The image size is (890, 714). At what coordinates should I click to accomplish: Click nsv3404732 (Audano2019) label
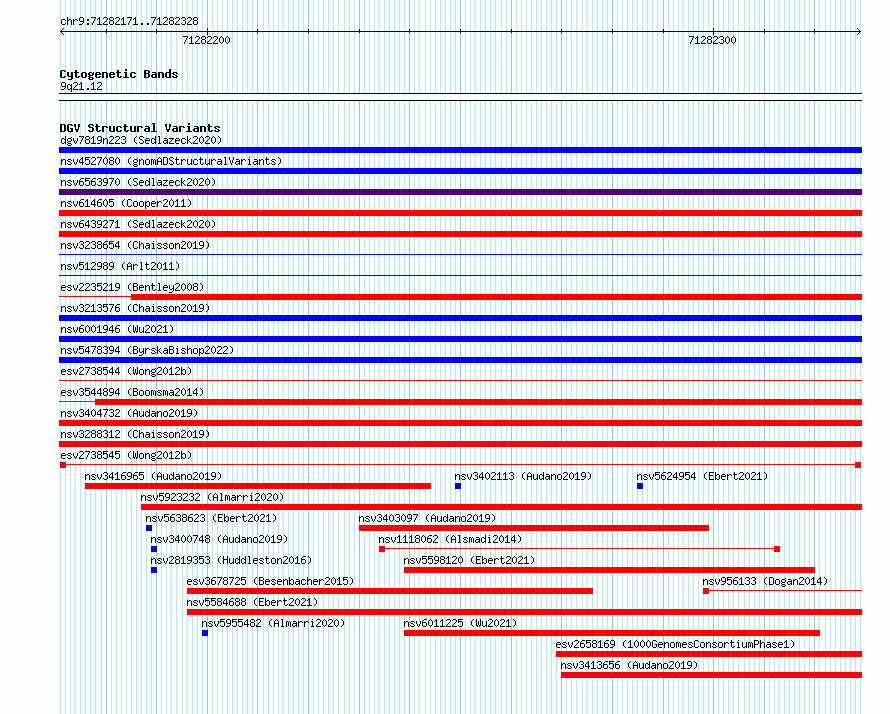tap(129, 413)
